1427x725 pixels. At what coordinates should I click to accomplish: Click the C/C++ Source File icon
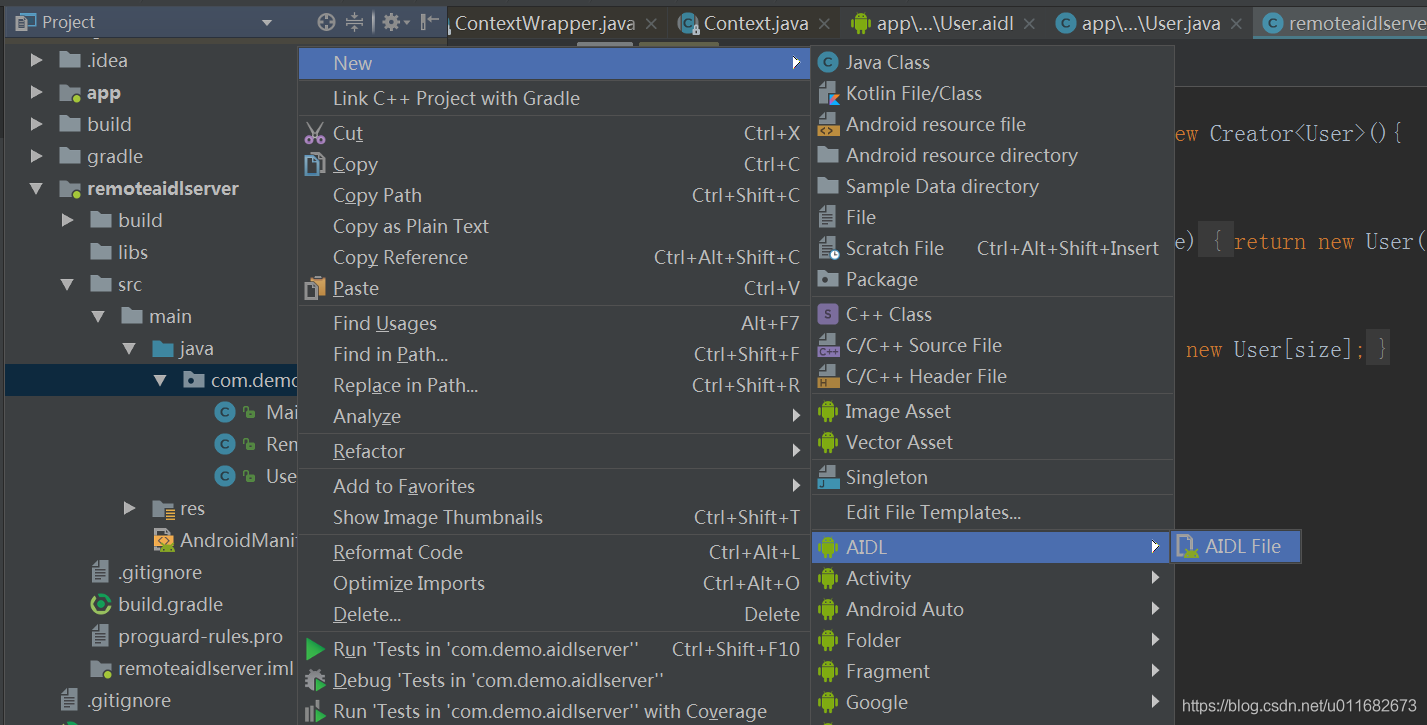[828, 345]
